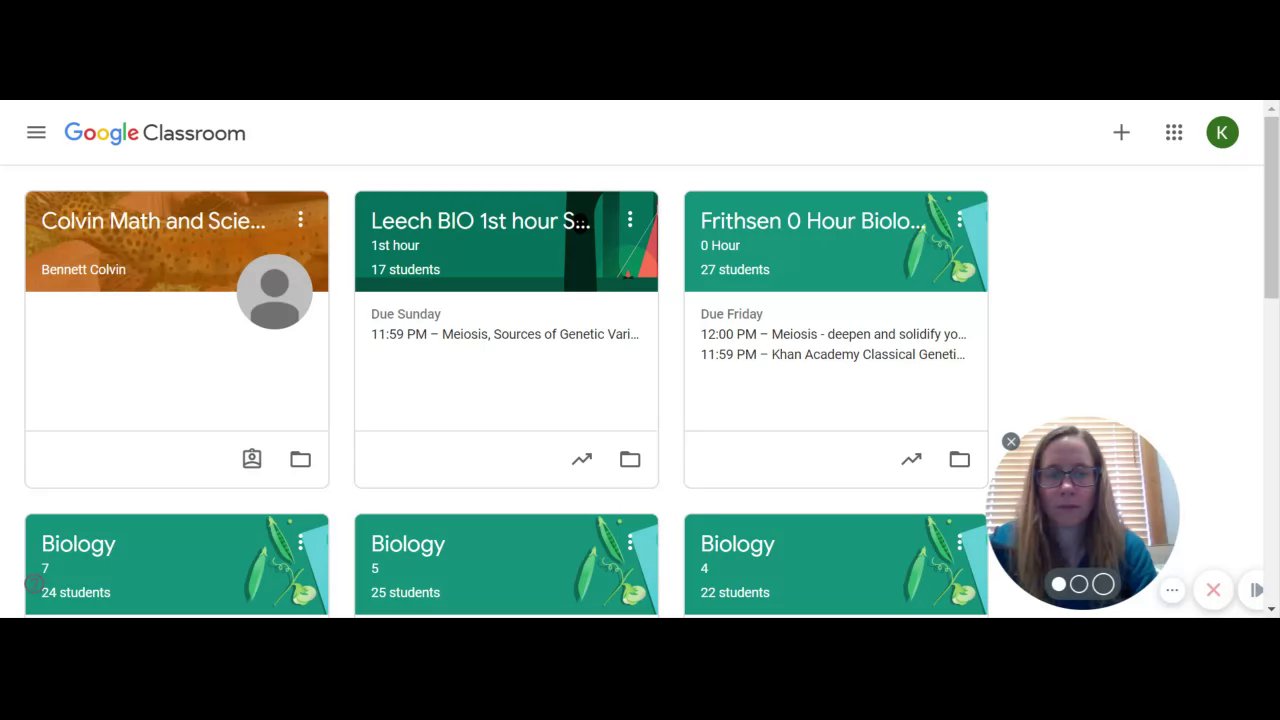Image resolution: width=1280 pixels, height=720 pixels.
Task: Click '22 students' on Biology 4 card
Action: click(735, 592)
